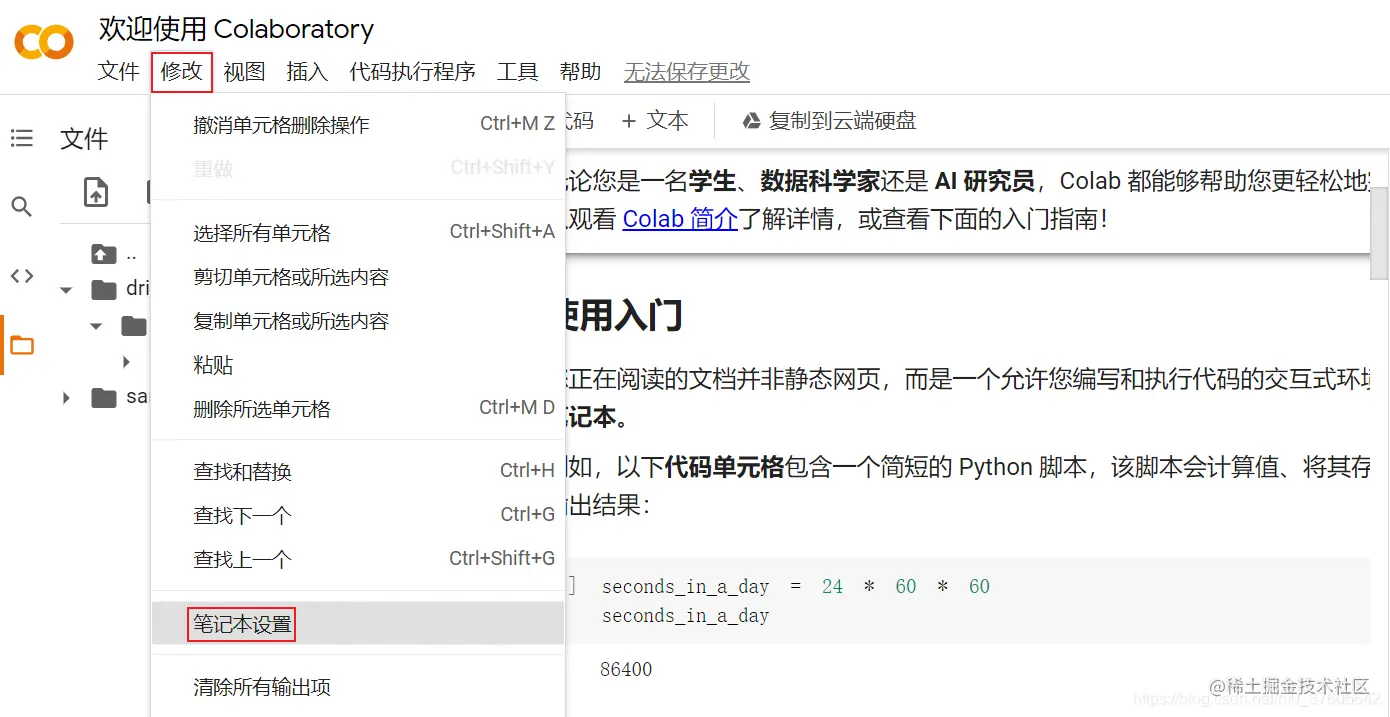Open the 帮助 menu
Image resolution: width=1390 pixels, height=717 pixels.
581,72
